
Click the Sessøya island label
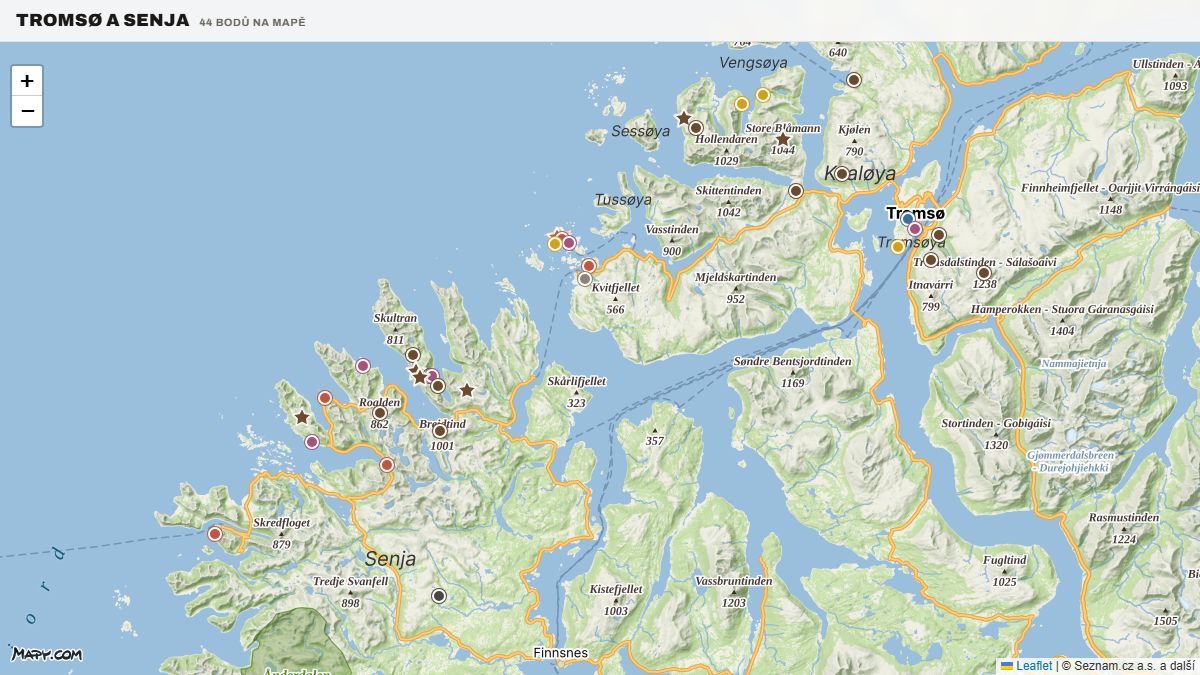tap(641, 131)
